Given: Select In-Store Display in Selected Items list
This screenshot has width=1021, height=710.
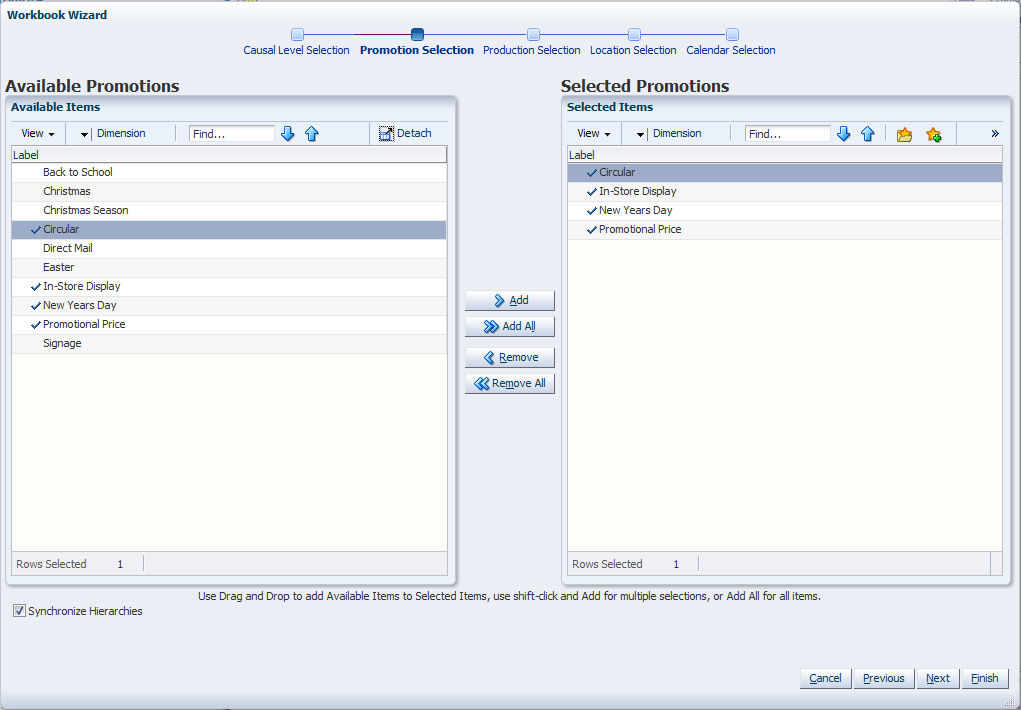Looking at the screenshot, I should [785, 191].
